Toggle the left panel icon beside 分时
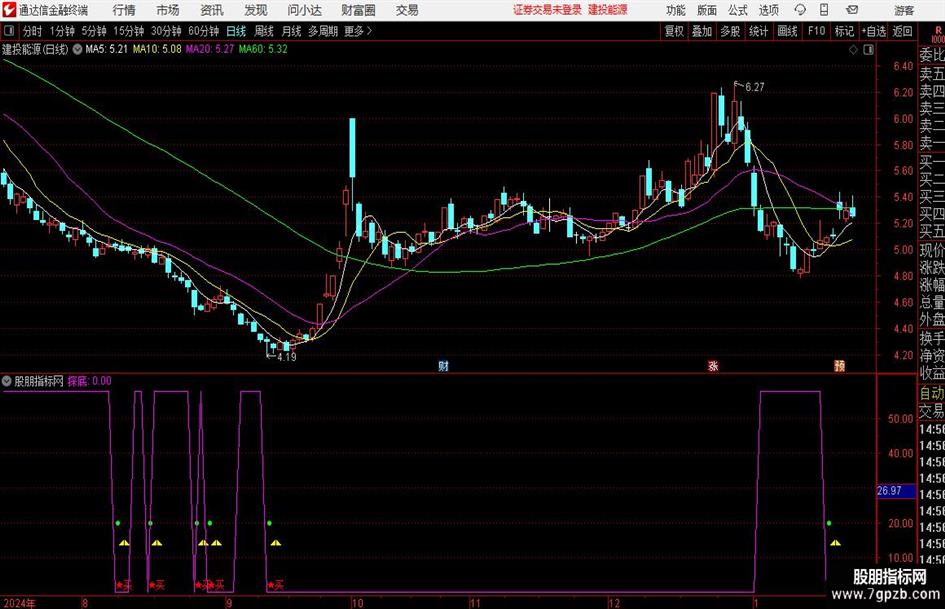This screenshot has height=609, width=945. pyautogui.click(x=9, y=31)
